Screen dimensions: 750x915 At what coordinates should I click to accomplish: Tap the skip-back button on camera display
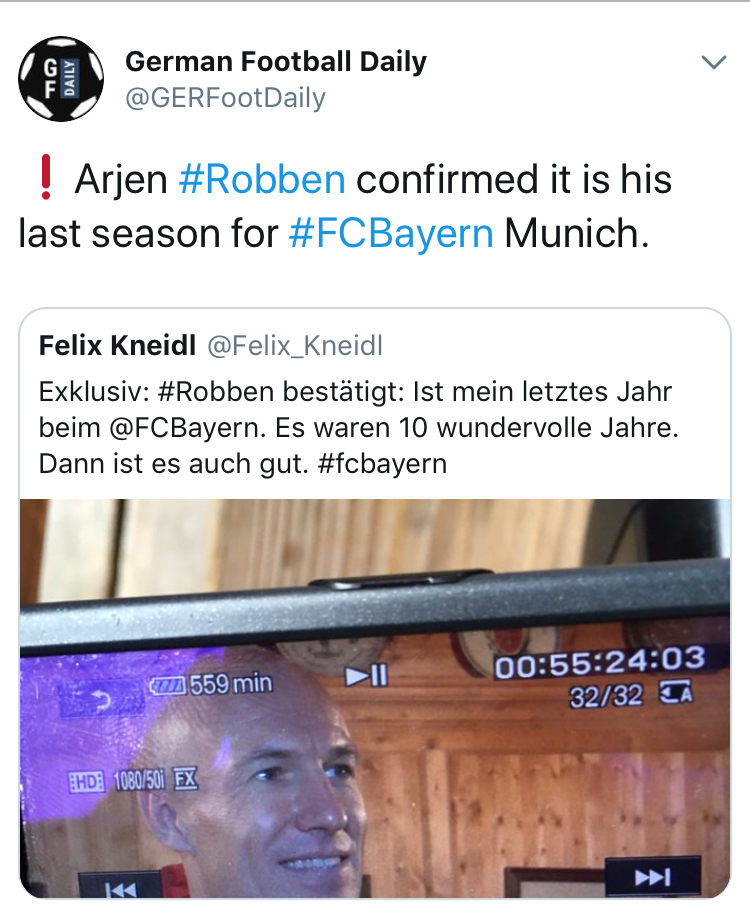[x=120, y=887]
